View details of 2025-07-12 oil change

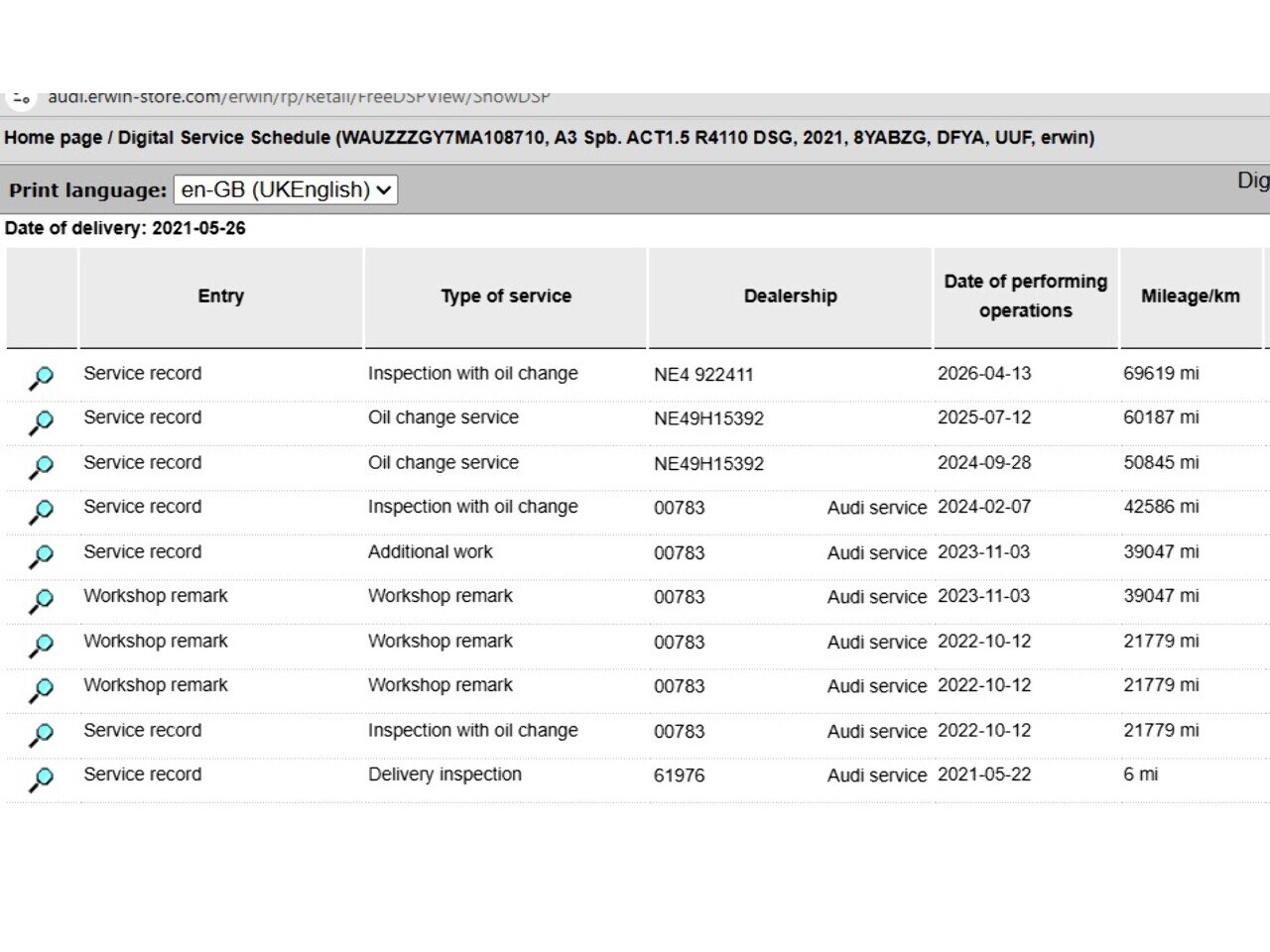click(41, 422)
